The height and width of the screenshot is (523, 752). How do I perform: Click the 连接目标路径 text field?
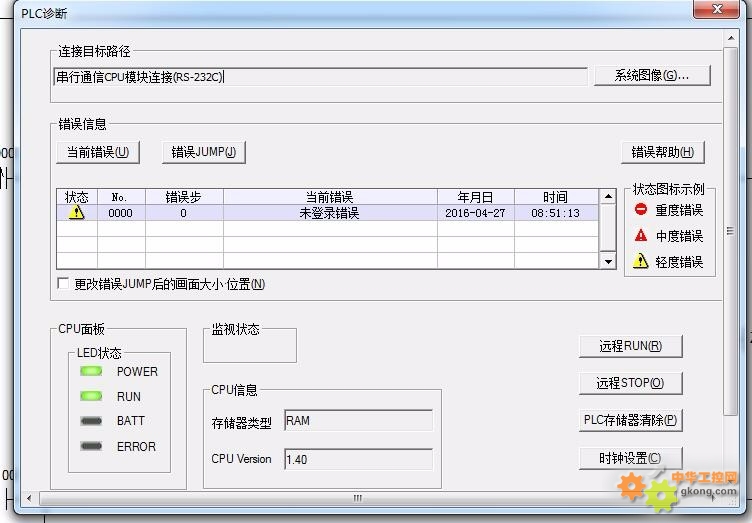[x=320, y=77]
